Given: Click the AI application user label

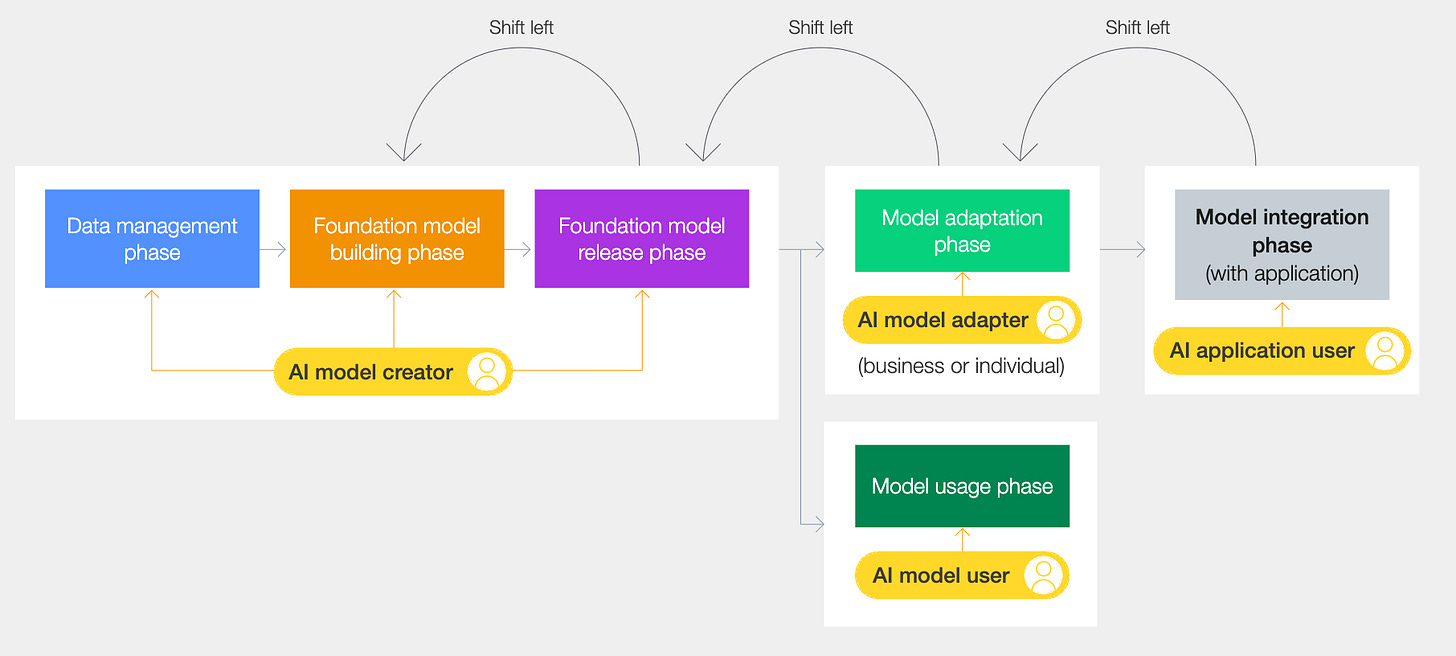Looking at the screenshot, I should point(1262,351).
